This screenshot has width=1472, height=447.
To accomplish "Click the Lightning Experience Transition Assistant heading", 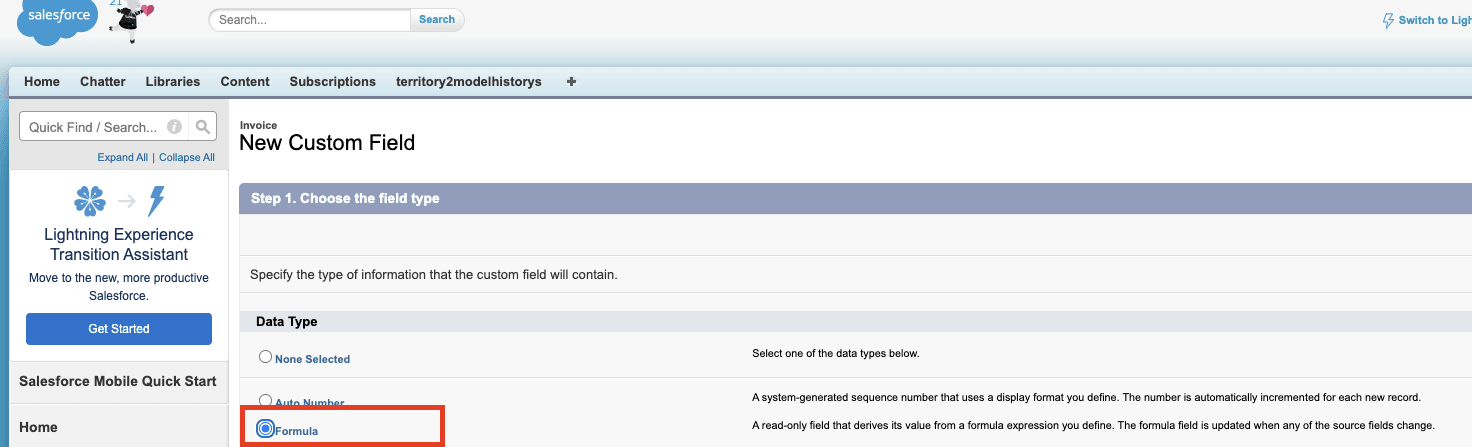I will [x=119, y=244].
